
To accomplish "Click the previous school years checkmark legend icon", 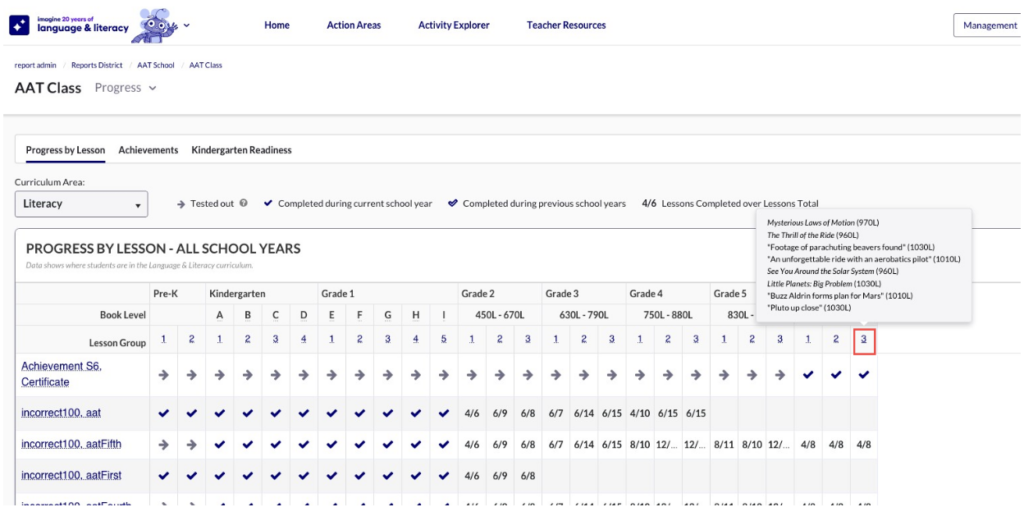I will tap(453, 204).
